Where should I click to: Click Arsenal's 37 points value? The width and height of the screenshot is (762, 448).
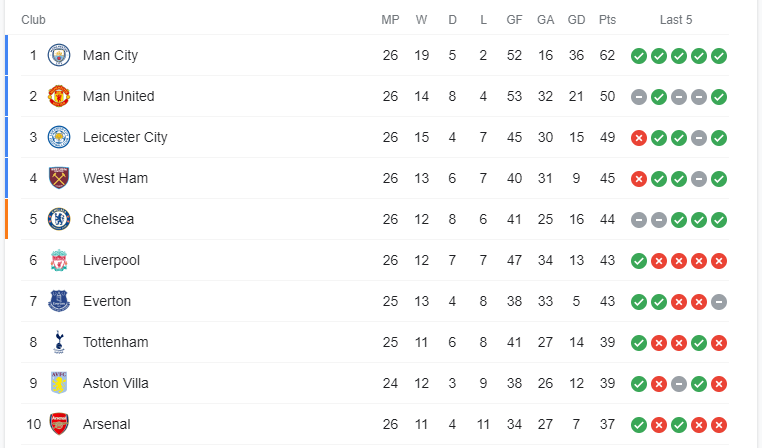[607, 424]
